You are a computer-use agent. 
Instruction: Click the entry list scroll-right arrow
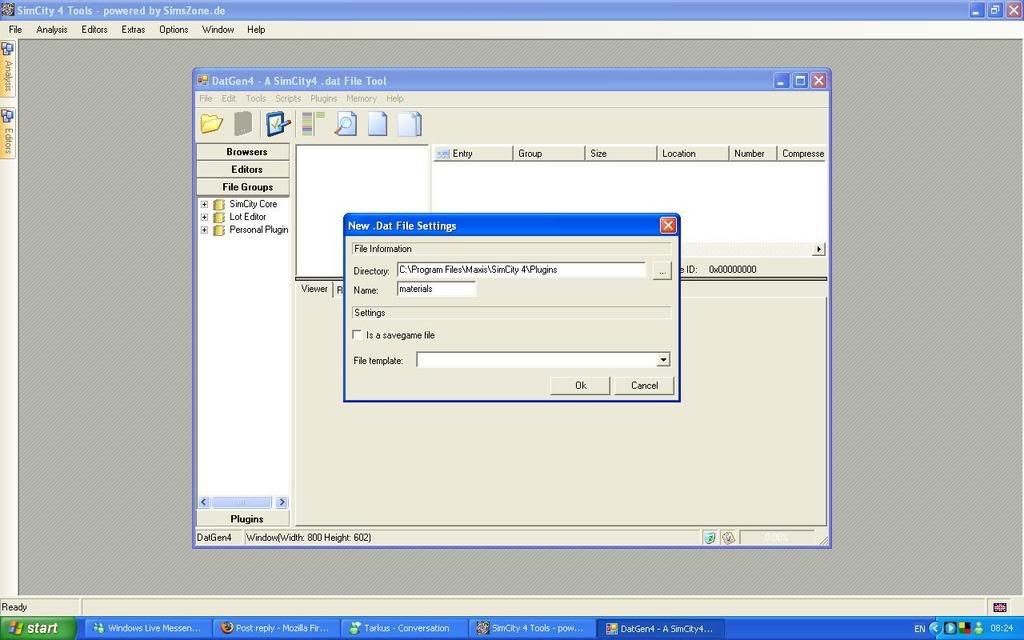point(819,249)
